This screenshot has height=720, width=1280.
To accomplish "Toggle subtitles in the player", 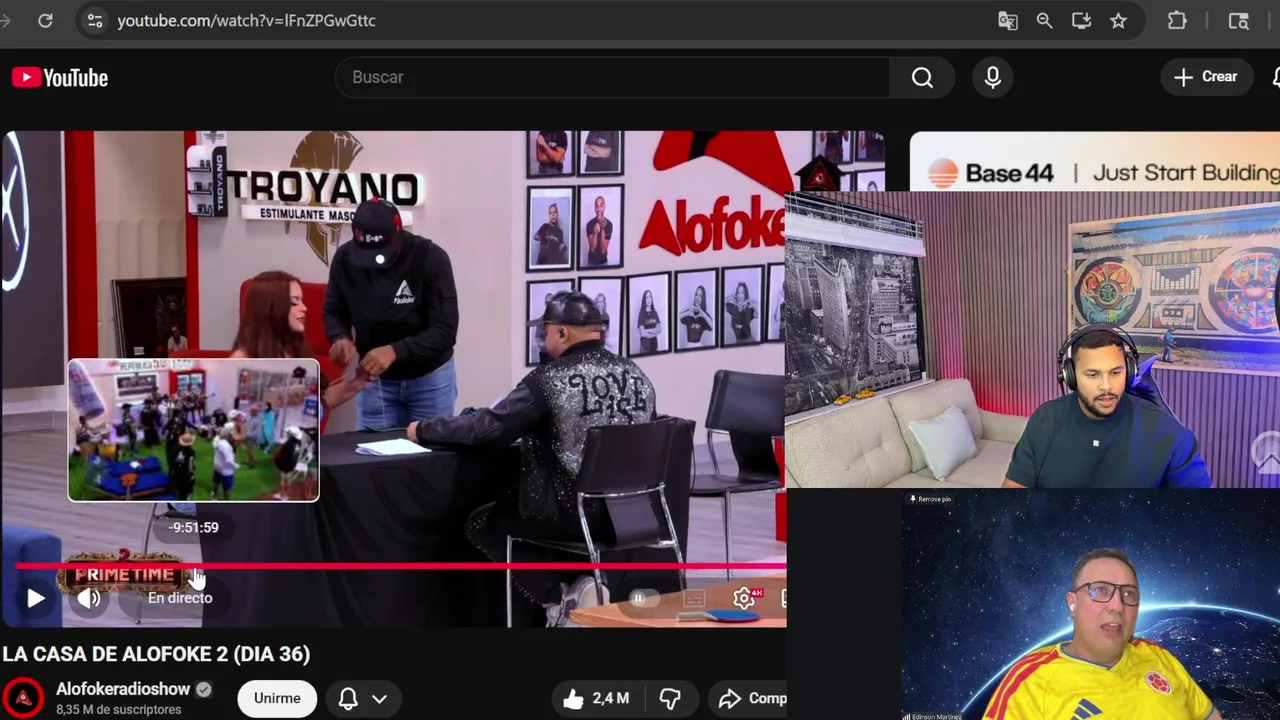I will [694, 598].
